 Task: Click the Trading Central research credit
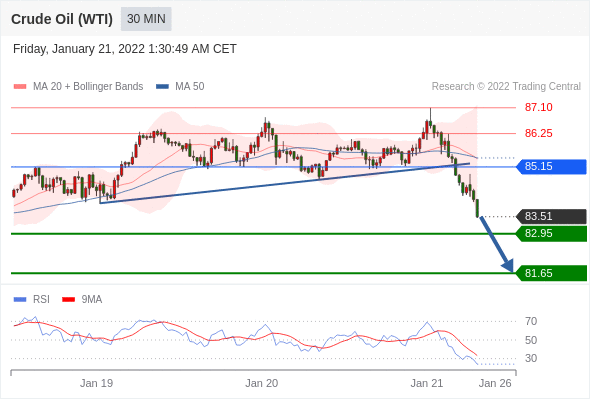click(506, 87)
